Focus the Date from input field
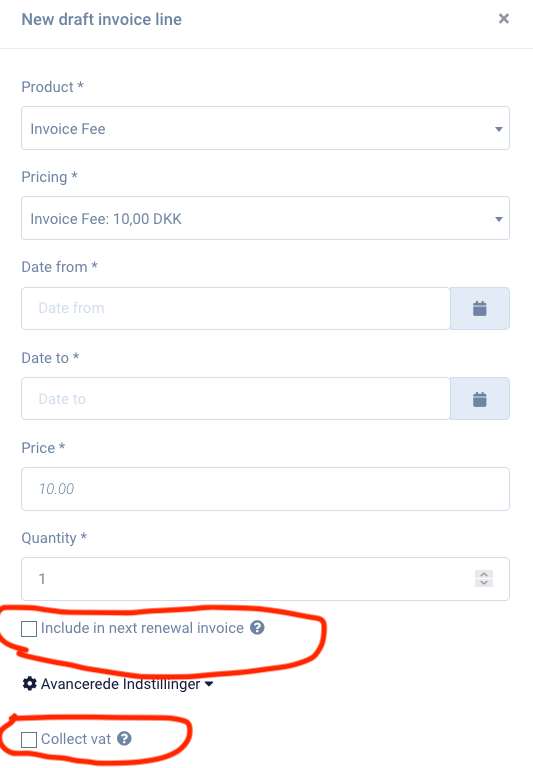The width and height of the screenshot is (533, 768). click(236, 309)
